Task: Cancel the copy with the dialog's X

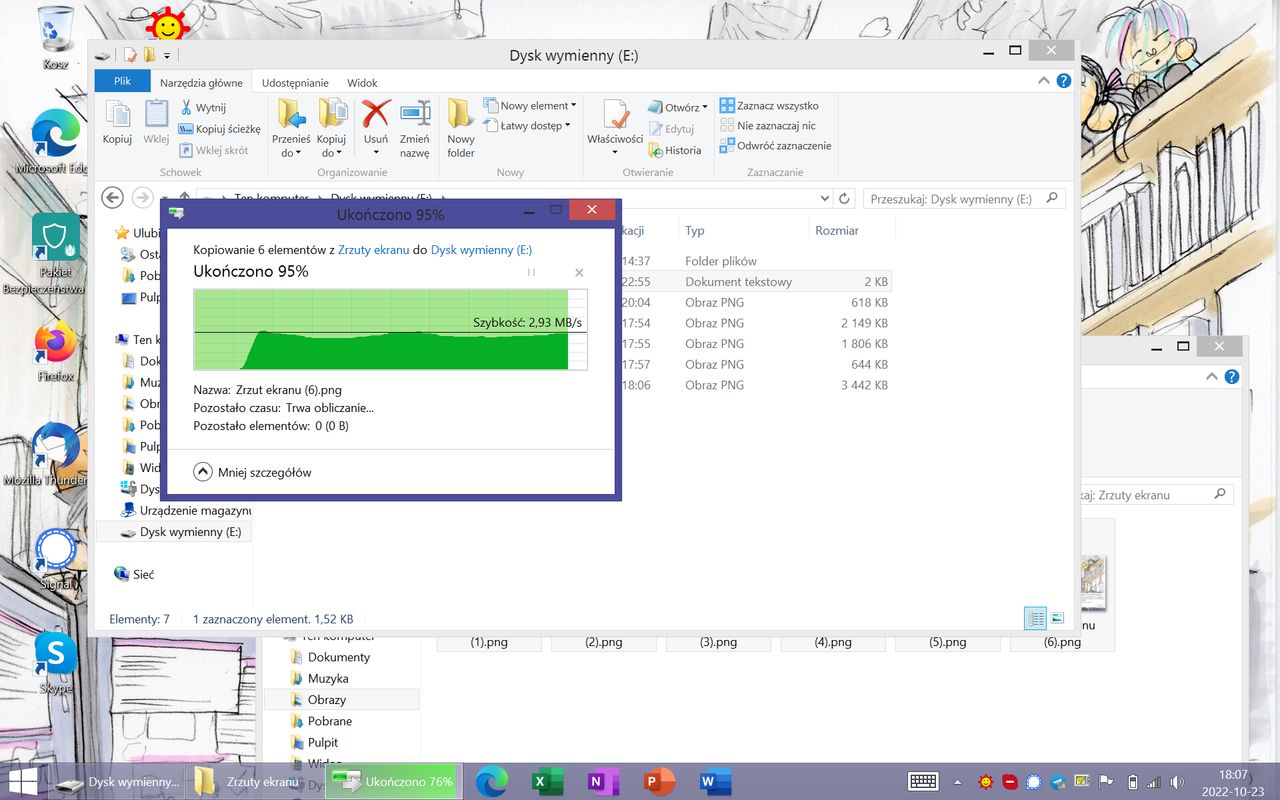Action: pyautogui.click(x=579, y=272)
